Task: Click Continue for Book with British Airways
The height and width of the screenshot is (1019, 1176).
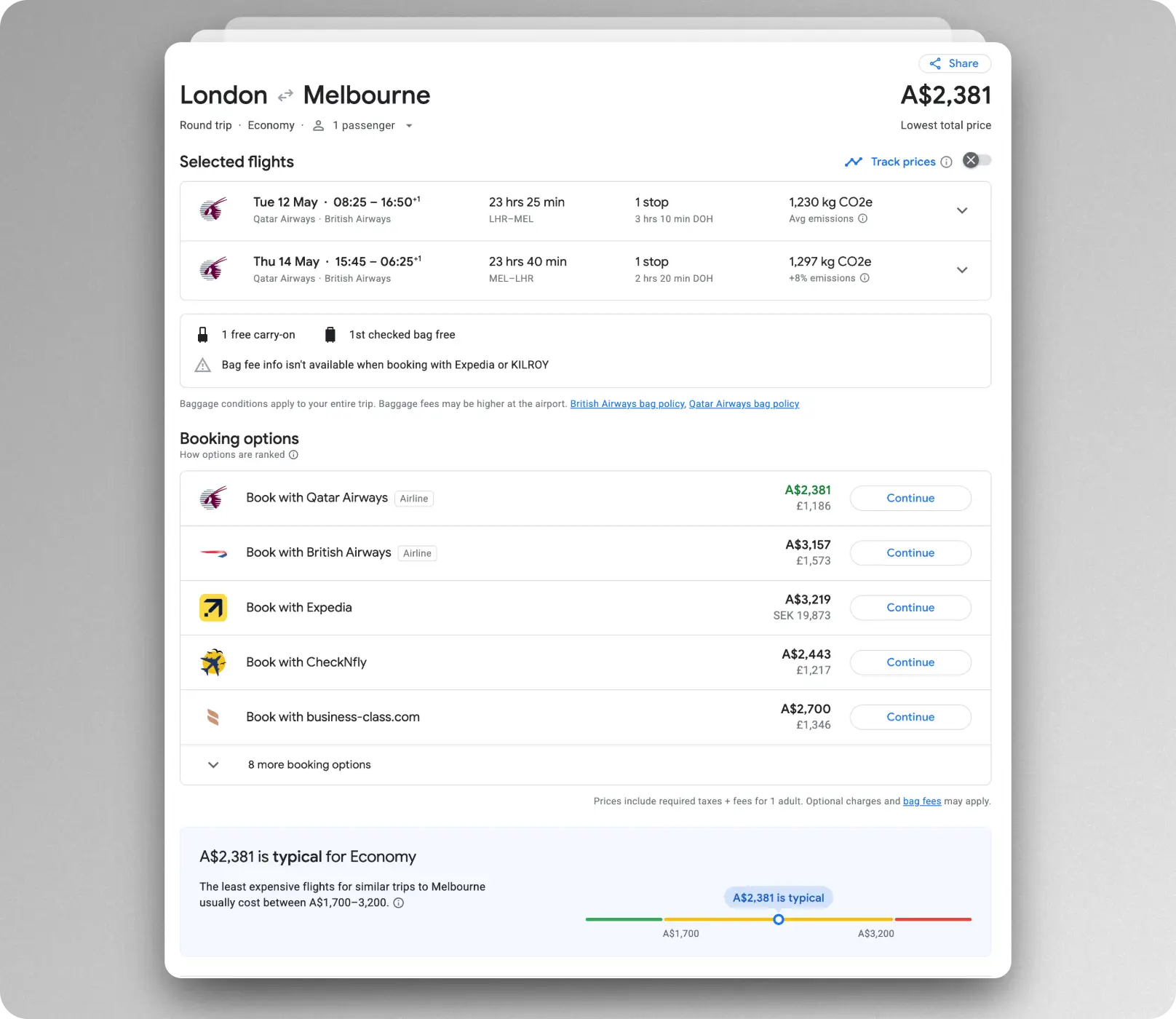Action: tap(910, 553)
